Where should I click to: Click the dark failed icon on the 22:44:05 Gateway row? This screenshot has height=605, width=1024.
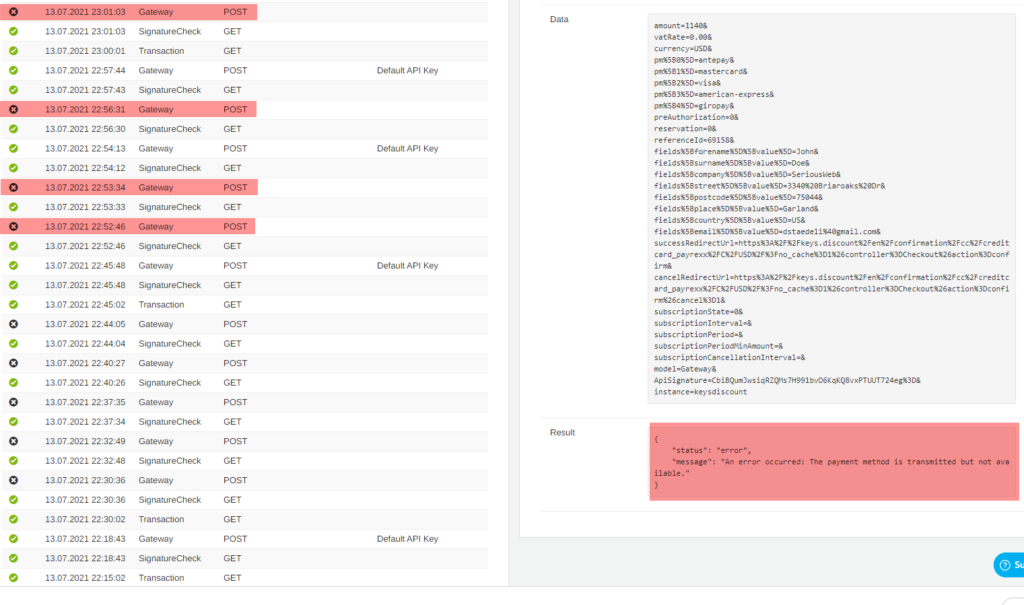click(x=13, y=325)
